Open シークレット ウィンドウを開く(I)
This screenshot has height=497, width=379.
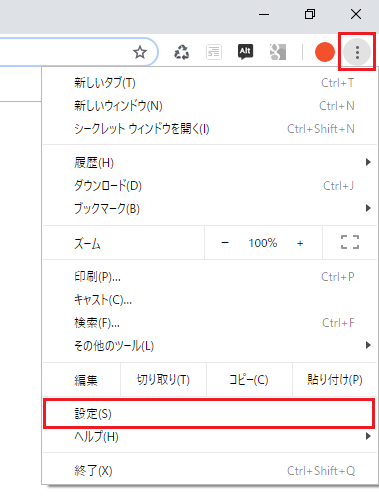(210, 129)
